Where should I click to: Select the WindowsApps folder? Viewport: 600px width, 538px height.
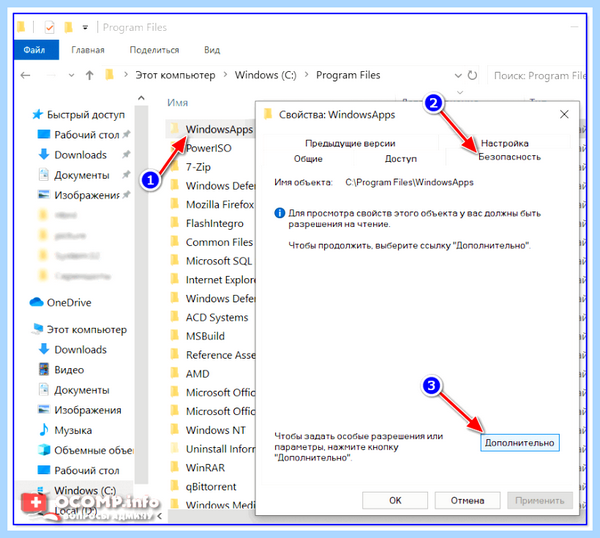click(x=211, y=129)
